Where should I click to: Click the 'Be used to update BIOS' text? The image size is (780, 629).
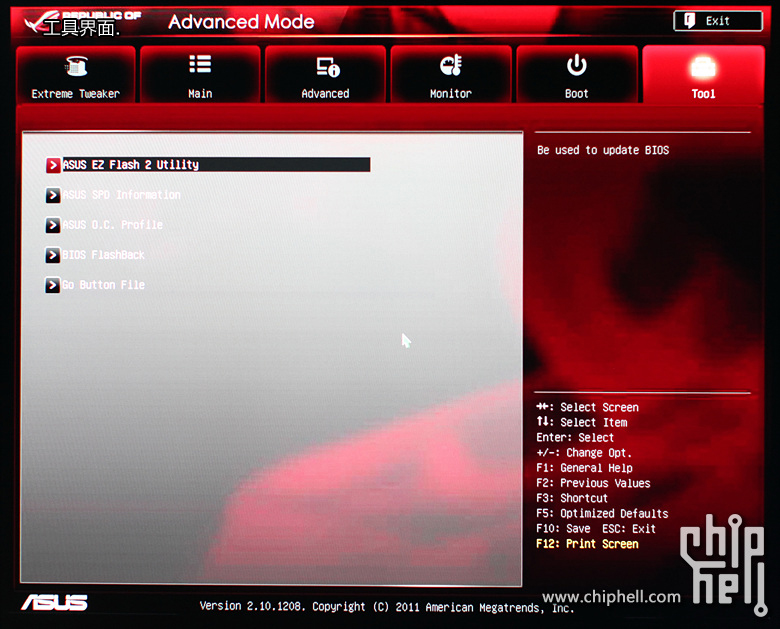pos(603,150)
